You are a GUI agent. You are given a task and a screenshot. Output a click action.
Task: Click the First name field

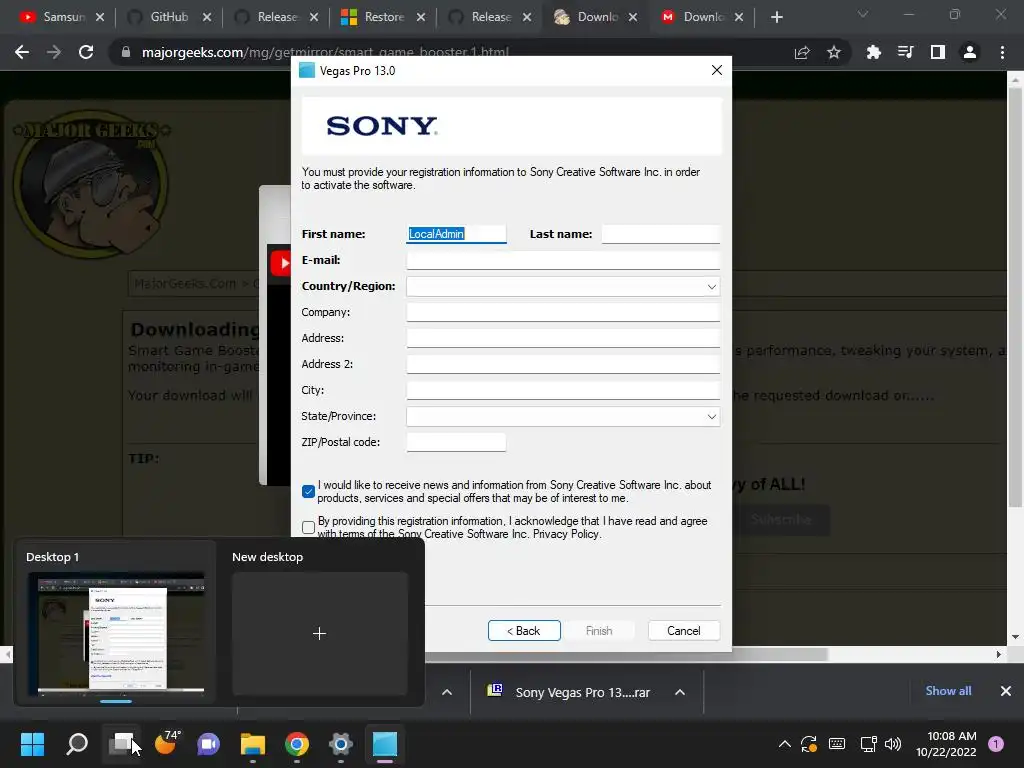click(456, 234)
